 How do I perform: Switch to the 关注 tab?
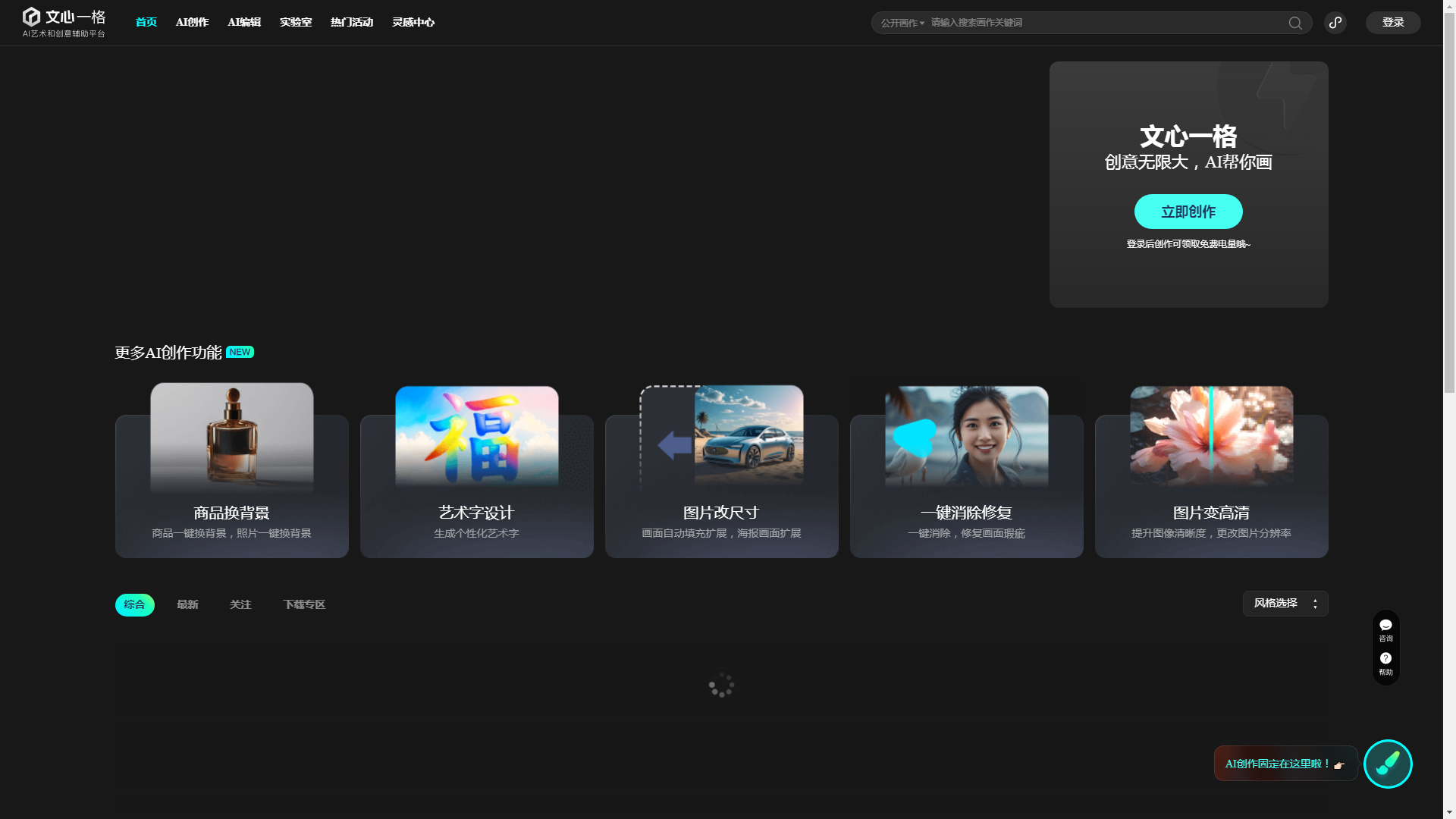pyautogui.click(x=240, y=604)
